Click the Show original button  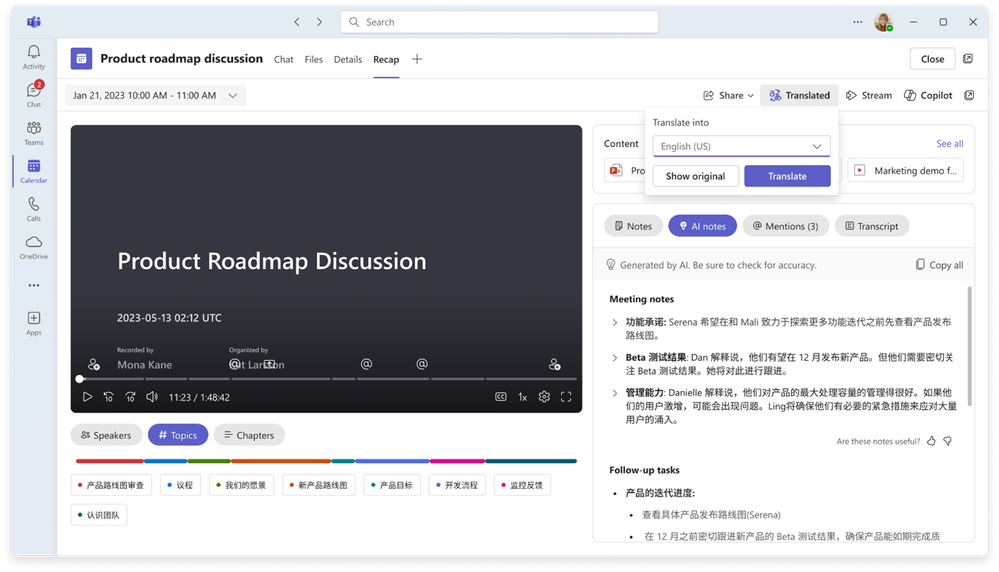pyautogui.click(x=696, y=176)
